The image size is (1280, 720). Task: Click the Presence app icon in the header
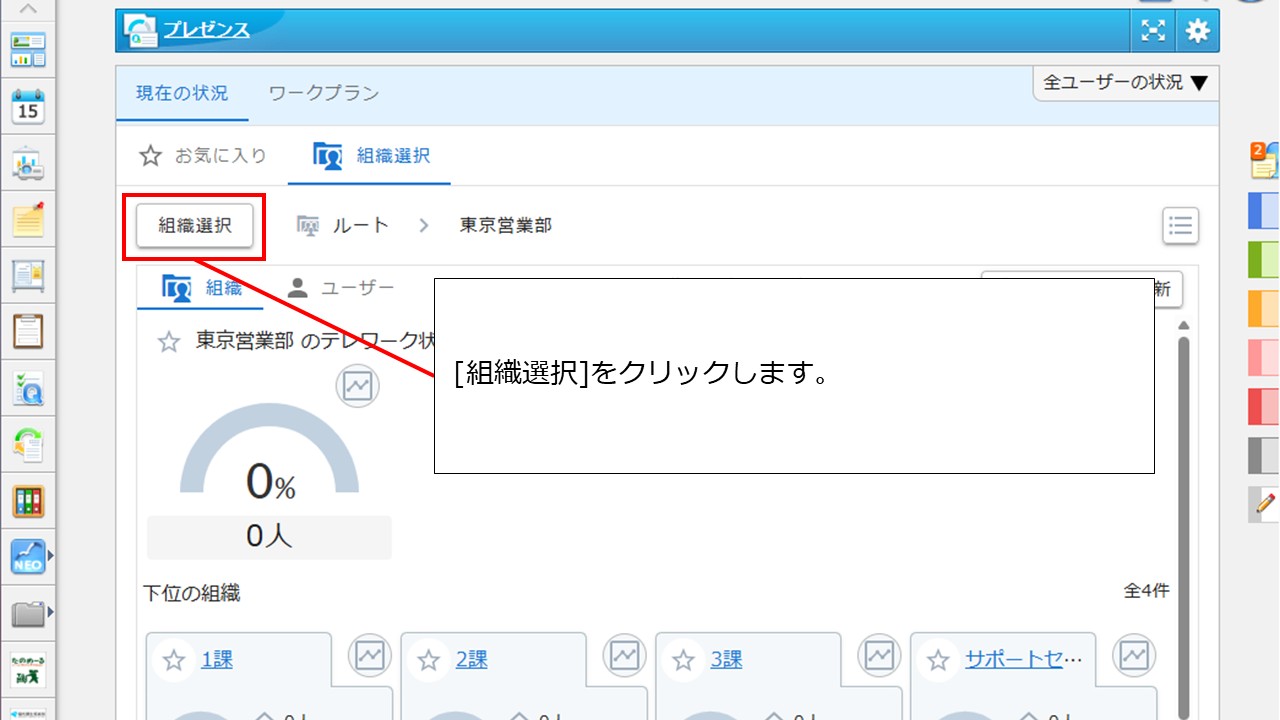click(x=141, y=31)
